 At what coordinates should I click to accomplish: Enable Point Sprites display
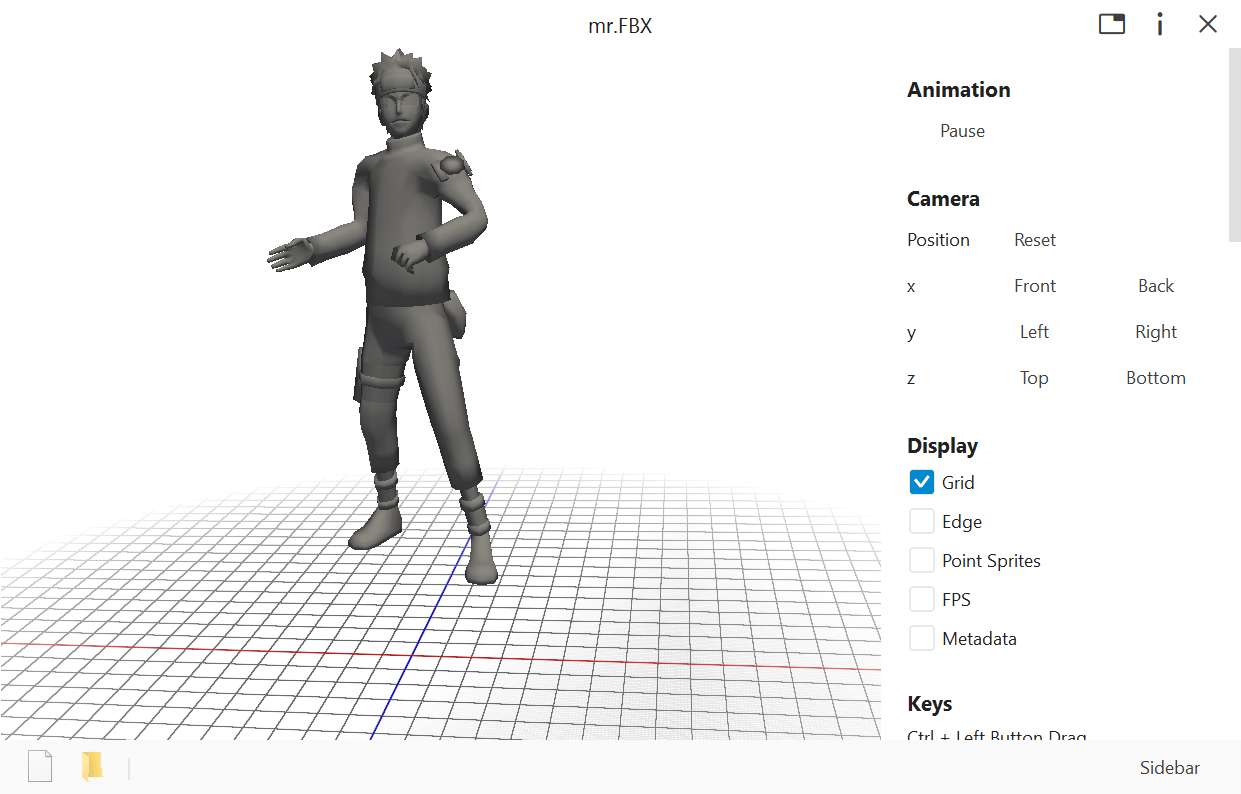[x=921, y=560]
